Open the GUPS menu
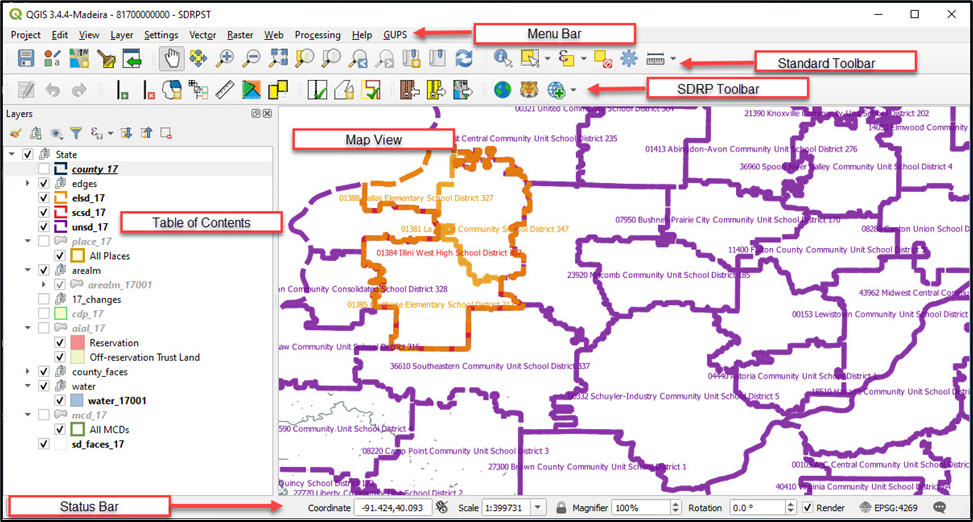 tap(395, 35)
